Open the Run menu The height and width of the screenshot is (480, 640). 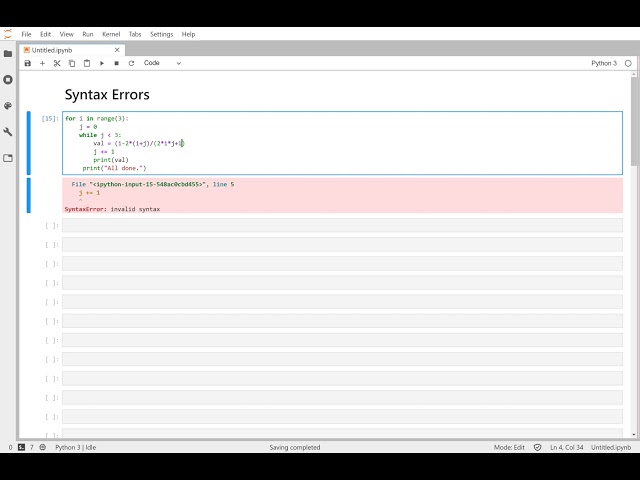(x=88, y=34)
